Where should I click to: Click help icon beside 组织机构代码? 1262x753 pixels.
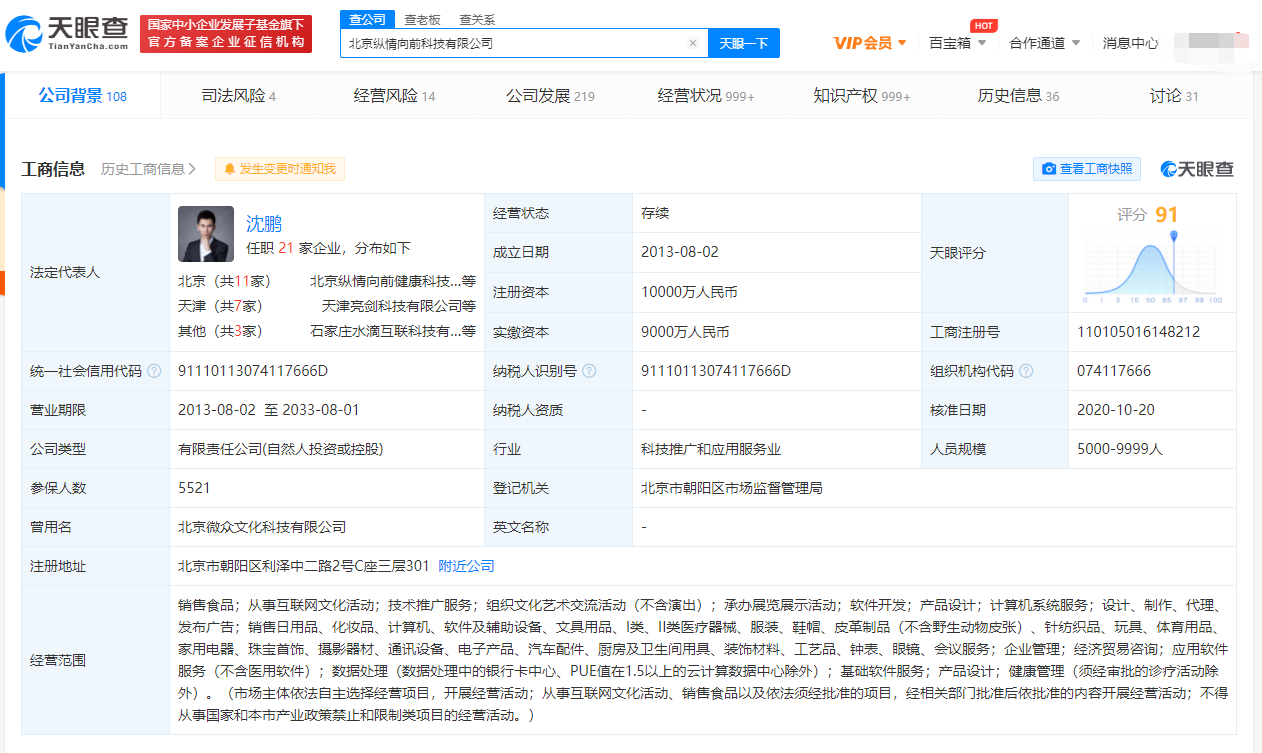click(x=1026, y=371)
